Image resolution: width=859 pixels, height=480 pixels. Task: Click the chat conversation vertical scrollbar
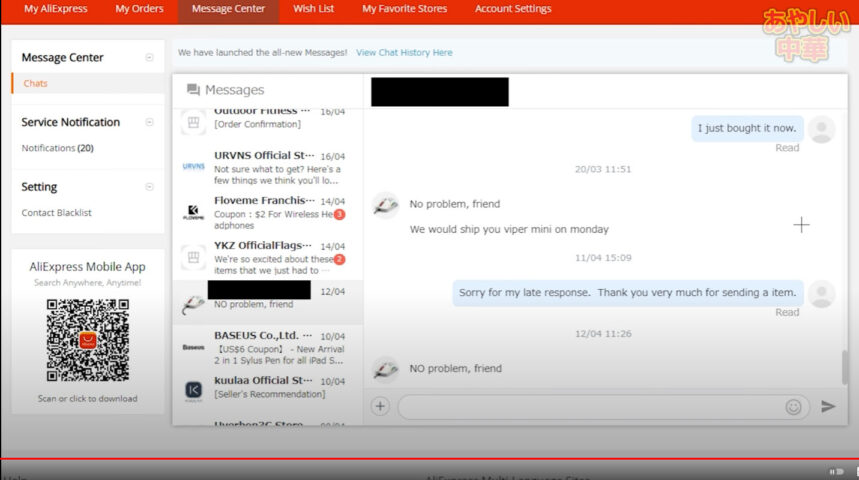[x=844, y=366]
